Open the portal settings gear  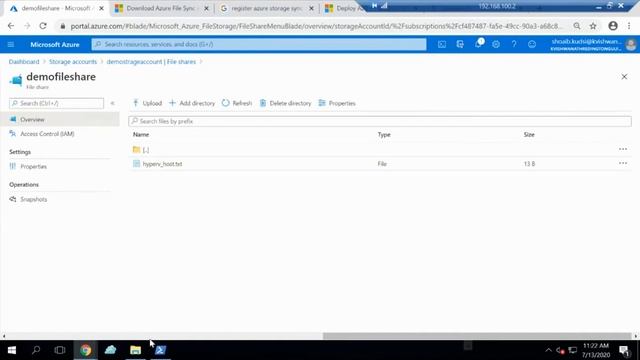click(496, 44)
